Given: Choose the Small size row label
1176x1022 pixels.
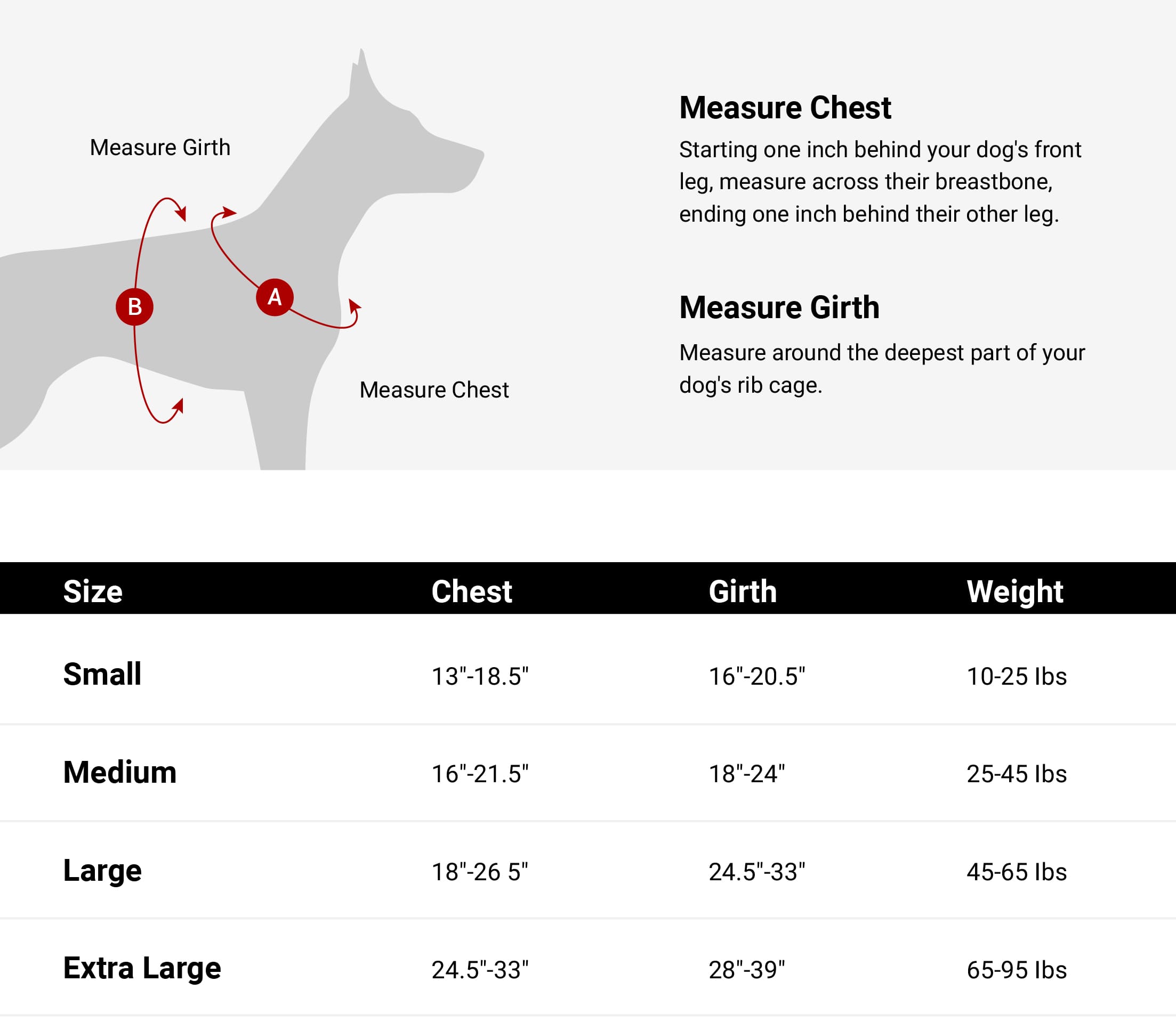Looking at the screenshot, I should tap(102, 674).
